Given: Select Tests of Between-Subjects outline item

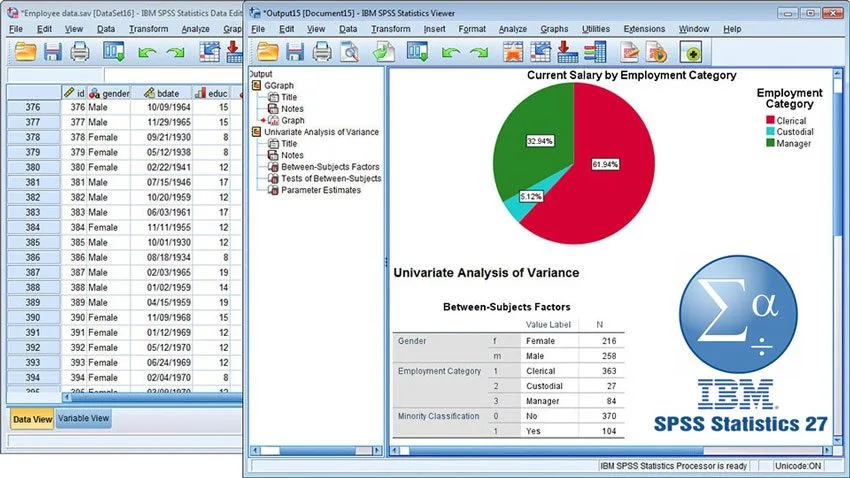Looking at the screenshot, I should (331, 178).
